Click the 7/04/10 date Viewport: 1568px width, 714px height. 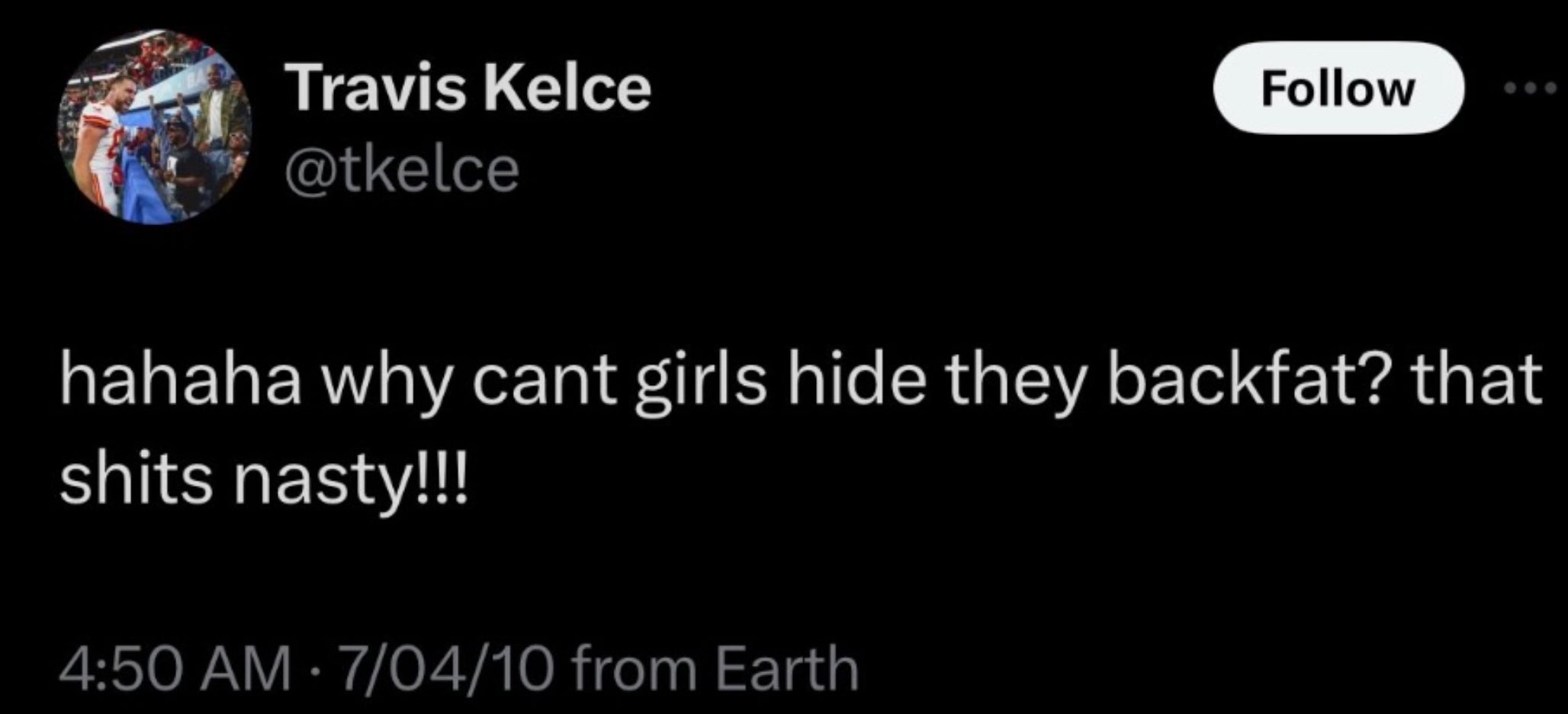coord(448,669)
